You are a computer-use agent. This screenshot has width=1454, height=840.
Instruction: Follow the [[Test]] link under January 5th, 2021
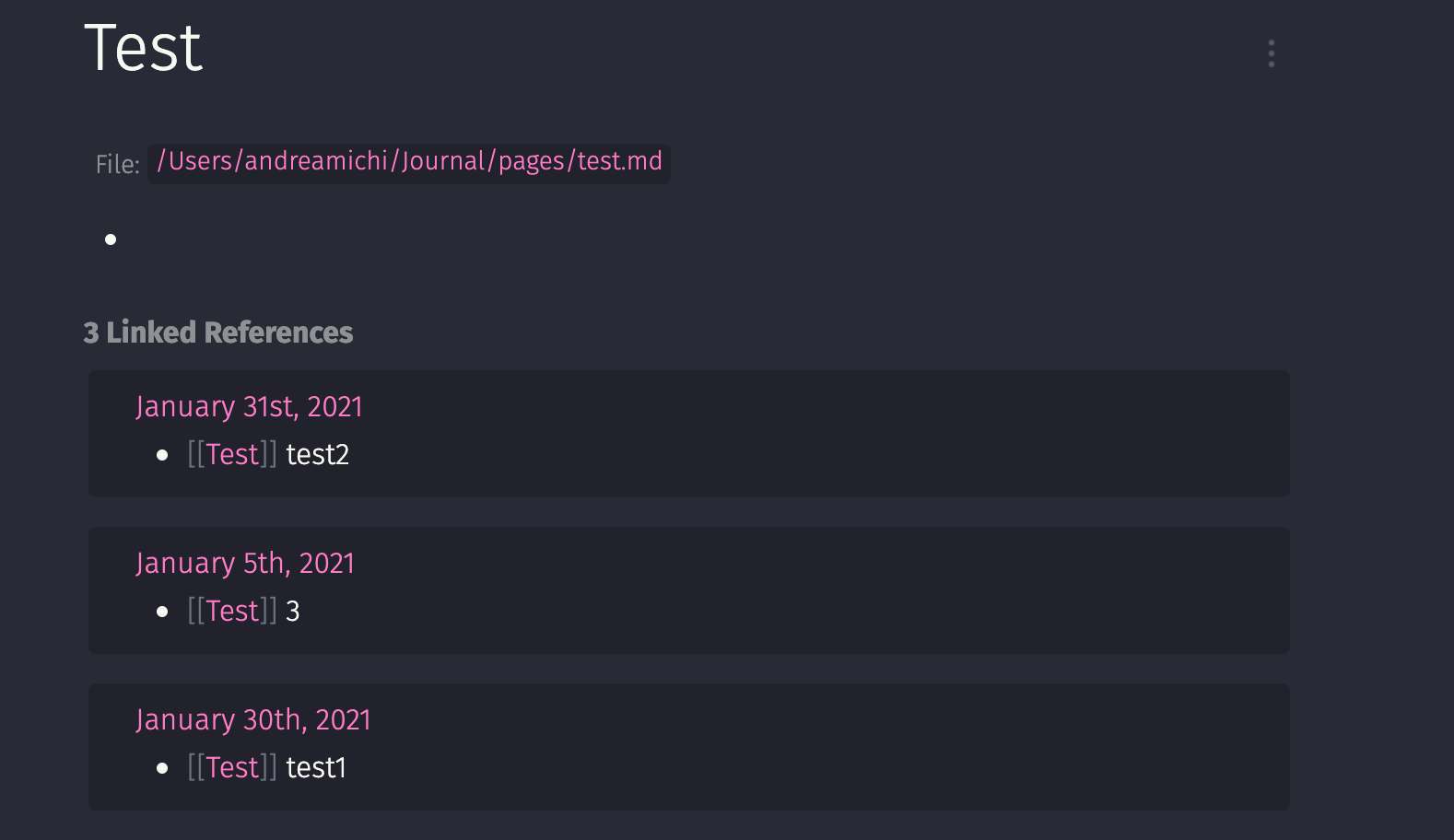click(x=230, y=611)
